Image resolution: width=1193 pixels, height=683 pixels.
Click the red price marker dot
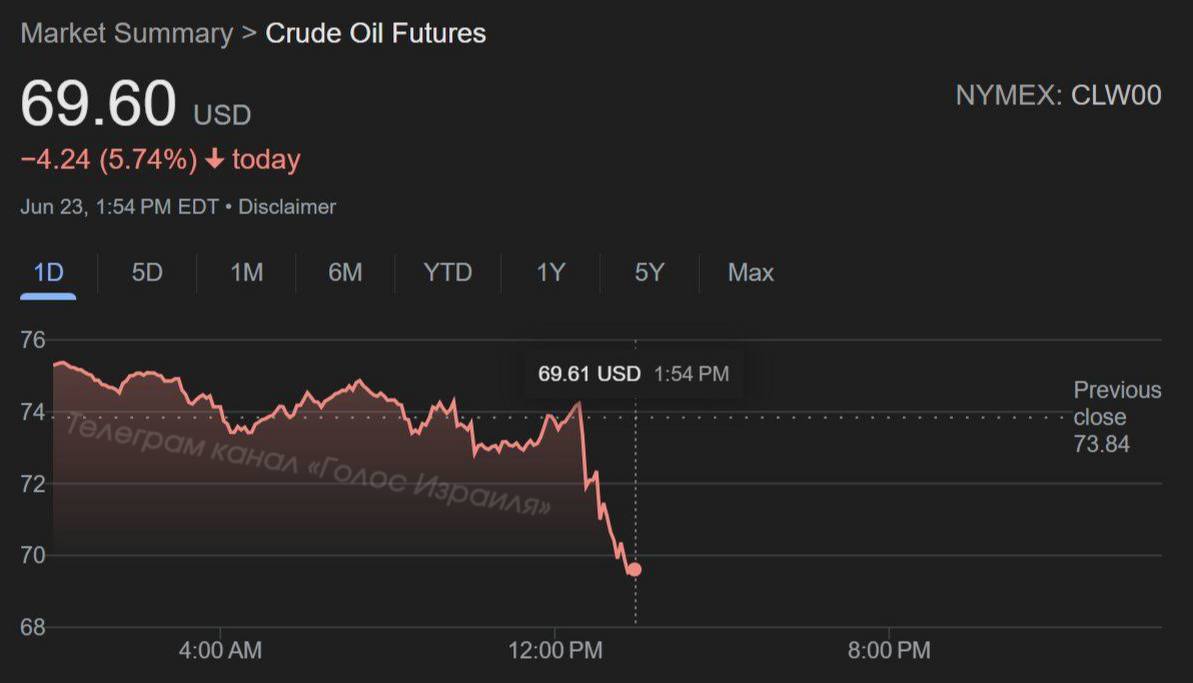(x=634, y=570)
